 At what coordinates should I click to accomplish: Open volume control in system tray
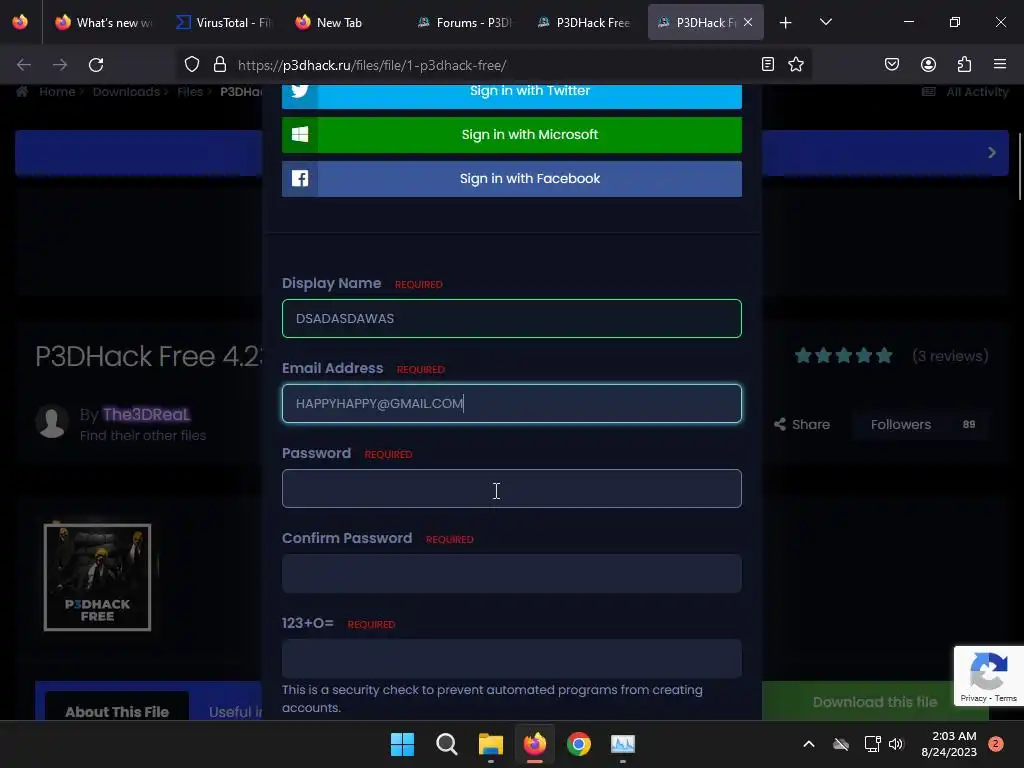coord(896,744)
